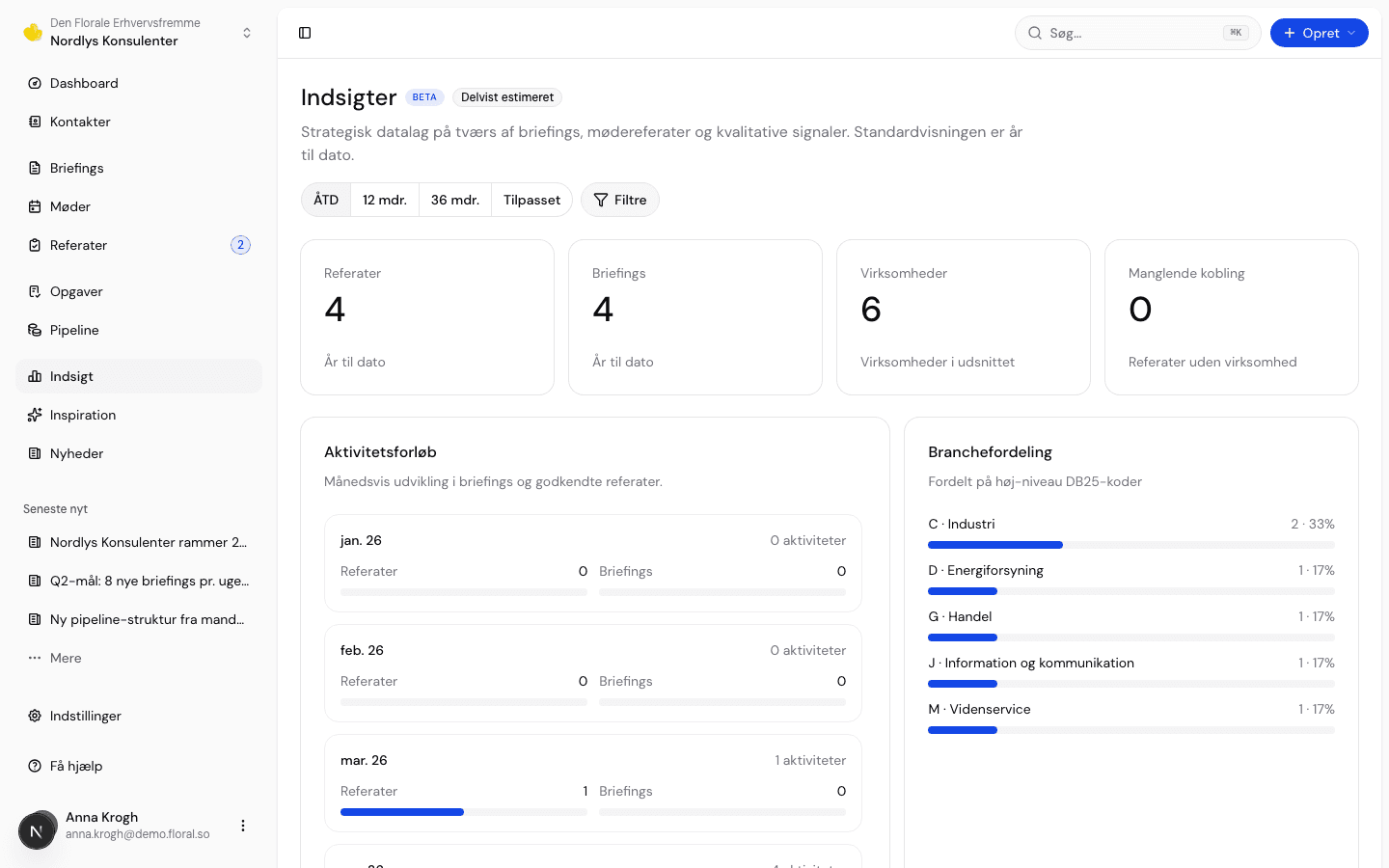1389x868 pixels.
Task: Open the Opret dropdown arrow
Action: [1351, 33]
